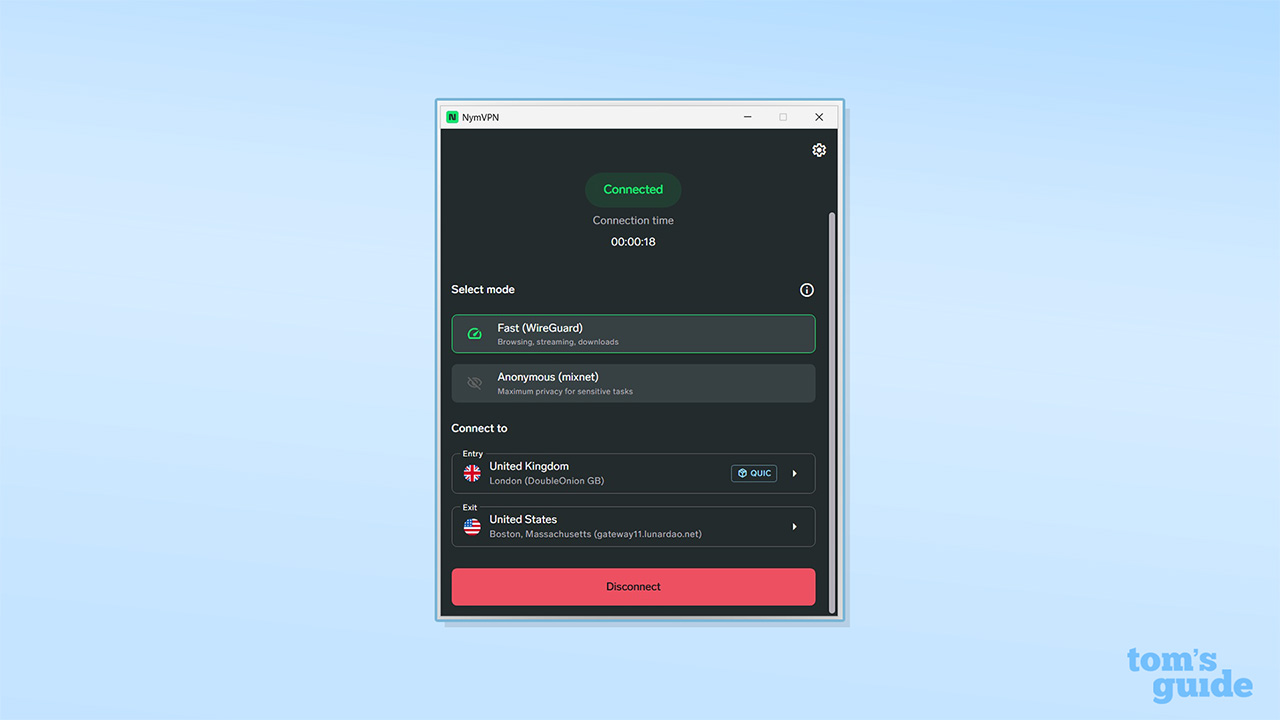Open the United States exit hop chevron
Viewport: 1280px width, 720px height.
click(795, 526)
